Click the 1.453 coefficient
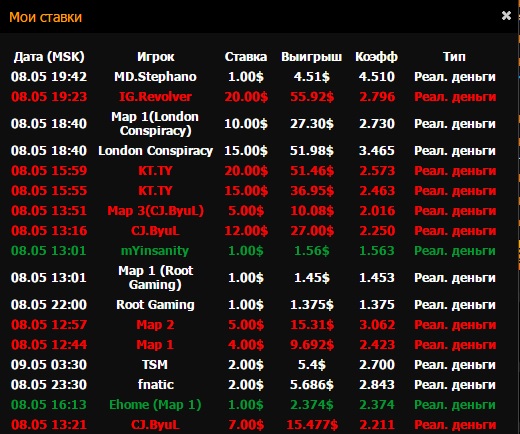Viewport: 520px width, 434px height. click(x=377, y=278)
